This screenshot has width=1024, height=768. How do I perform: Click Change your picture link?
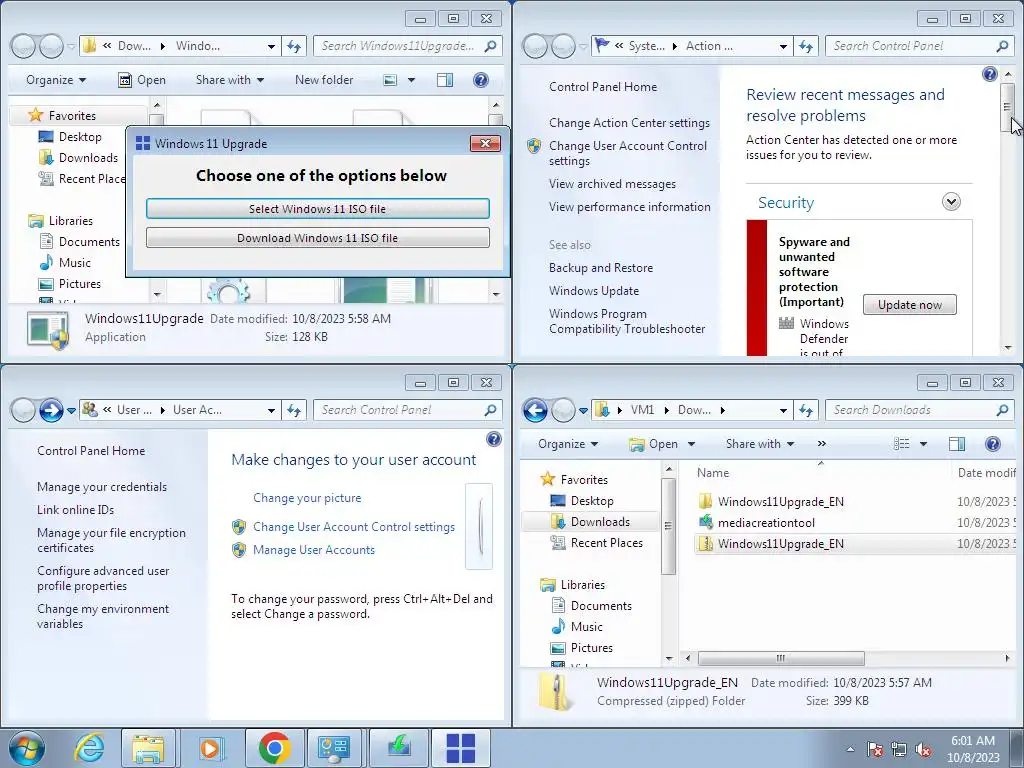(307, 498)
